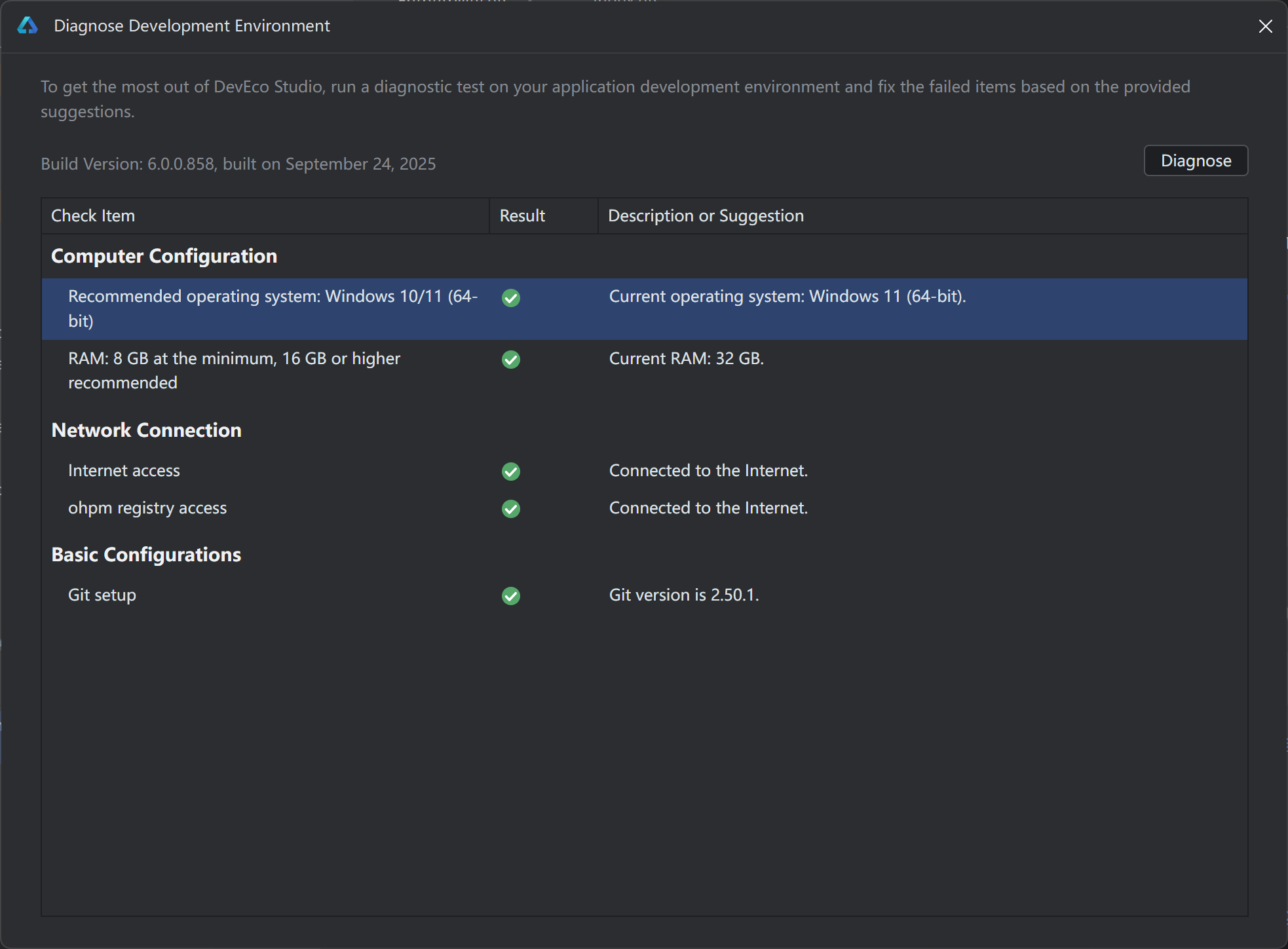This screenshot has height=949, width=1288.
Task: Click the Description or Suggestion column header
Action: (706, 216)
